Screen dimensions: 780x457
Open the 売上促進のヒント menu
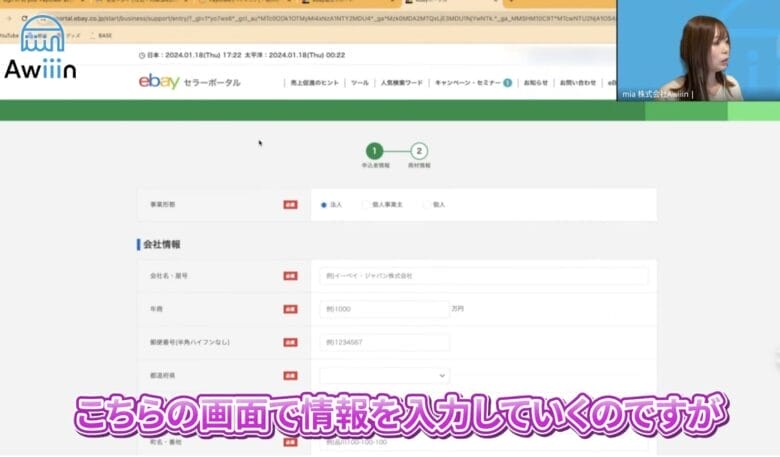click(x=314, y=83)
